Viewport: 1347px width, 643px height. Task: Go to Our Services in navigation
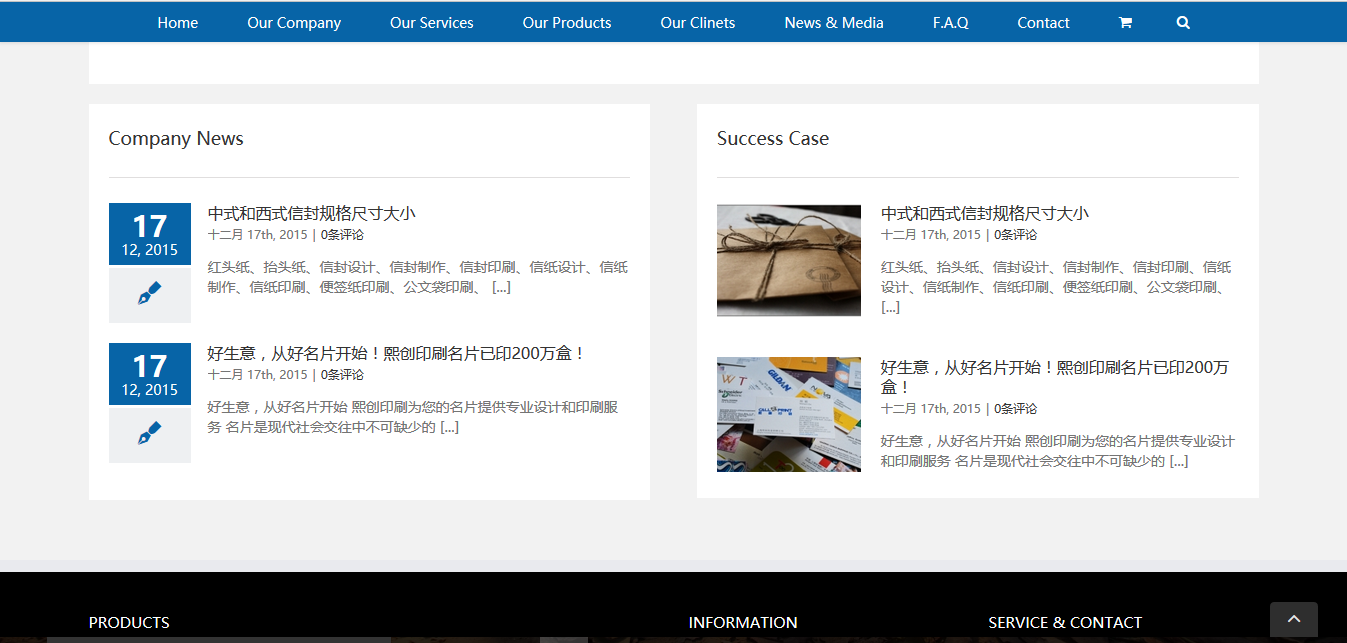(x=431, y=23)
